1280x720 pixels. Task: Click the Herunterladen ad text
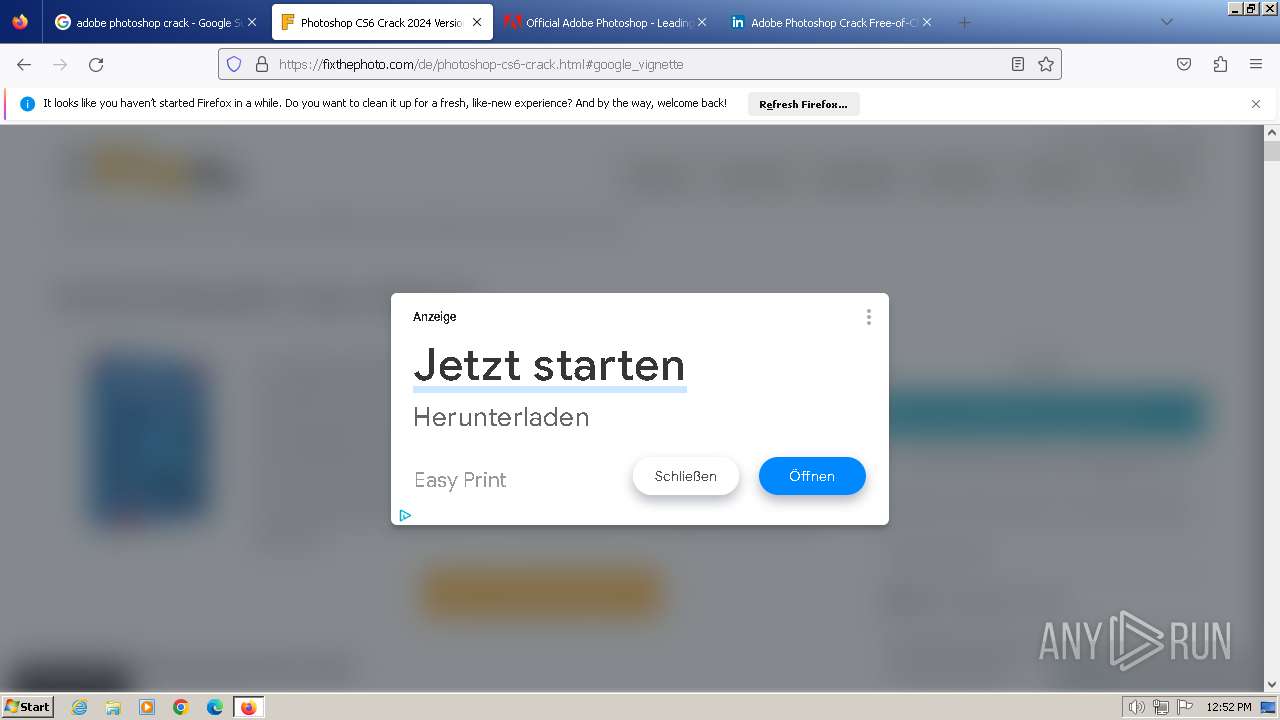tap(501, 417)
